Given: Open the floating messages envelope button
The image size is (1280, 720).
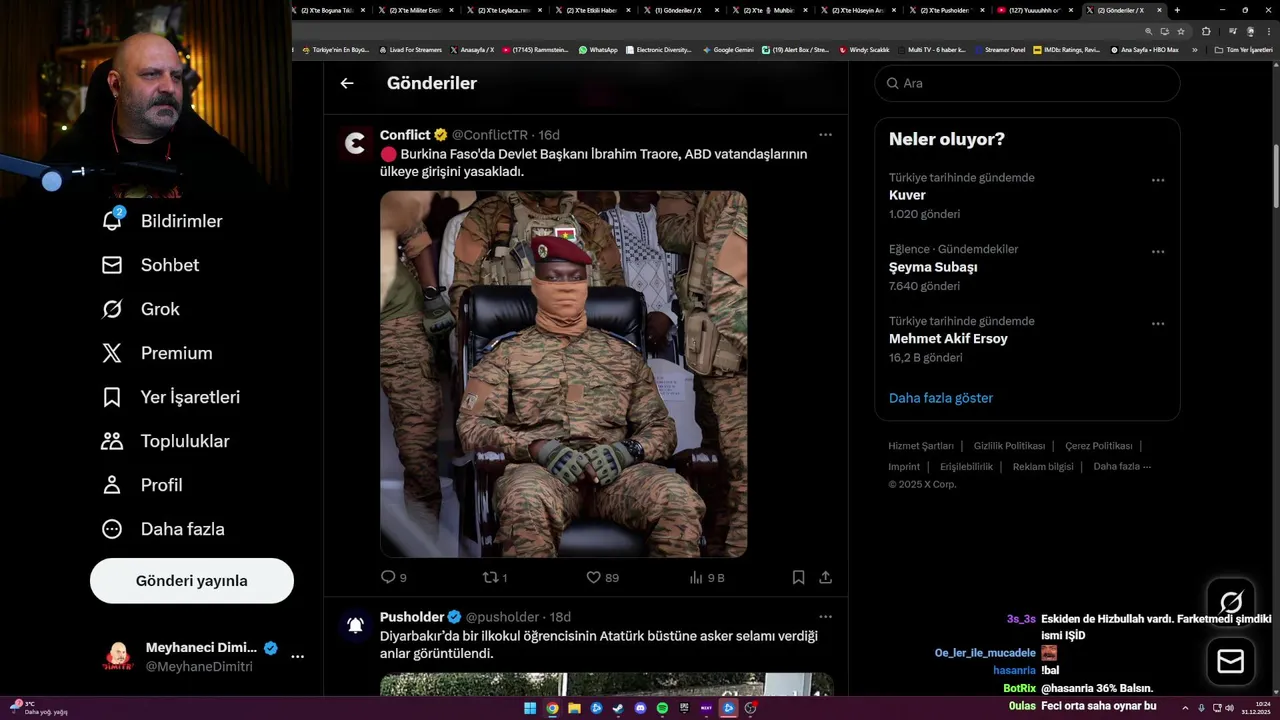Looking at the screenshot, I should coord(1231,662).
